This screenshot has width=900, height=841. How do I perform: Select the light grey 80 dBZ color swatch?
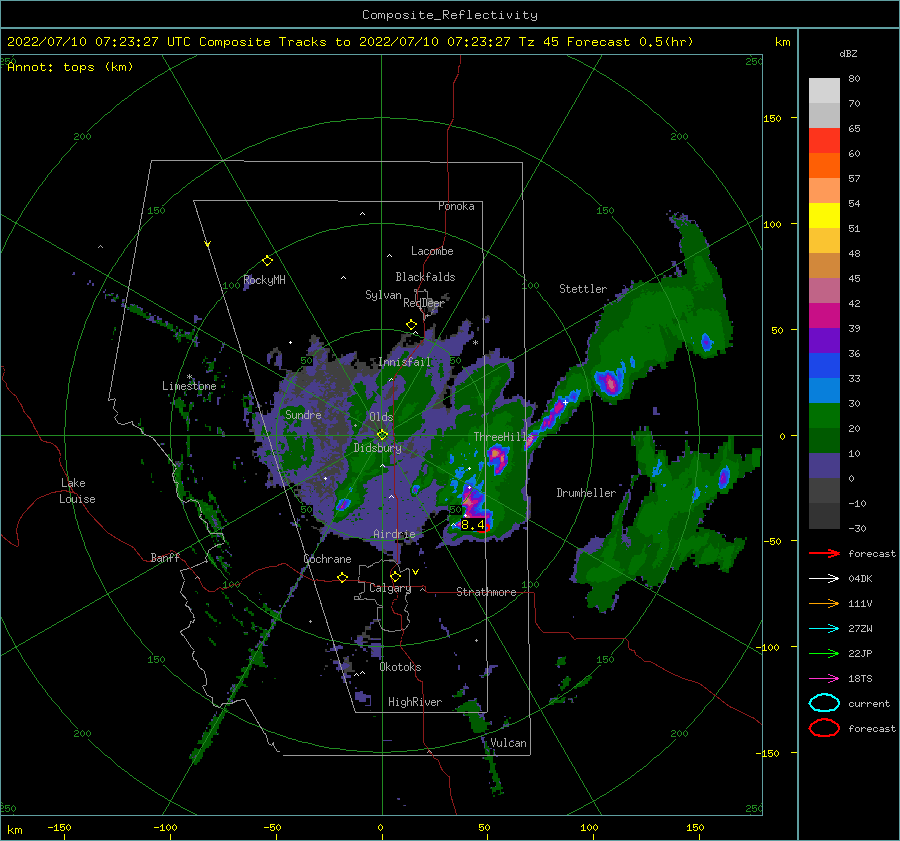point(824,90)
